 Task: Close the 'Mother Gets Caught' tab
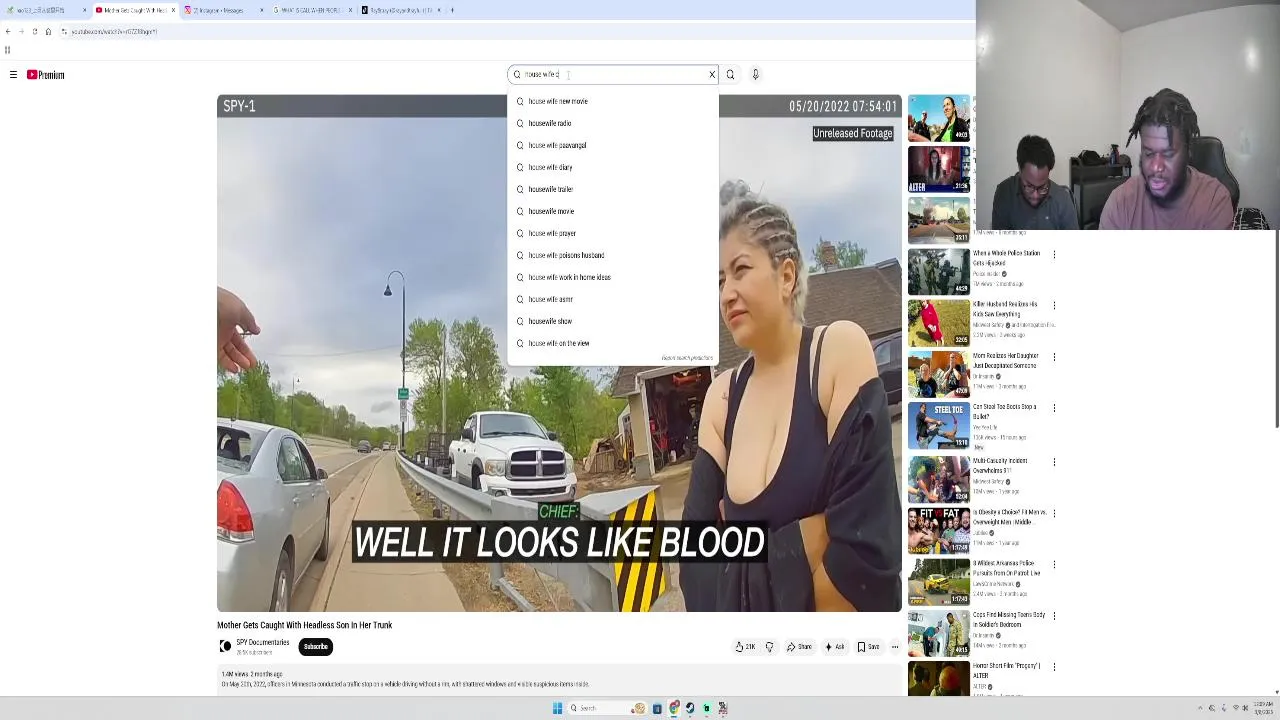click(x=173, y=10)
